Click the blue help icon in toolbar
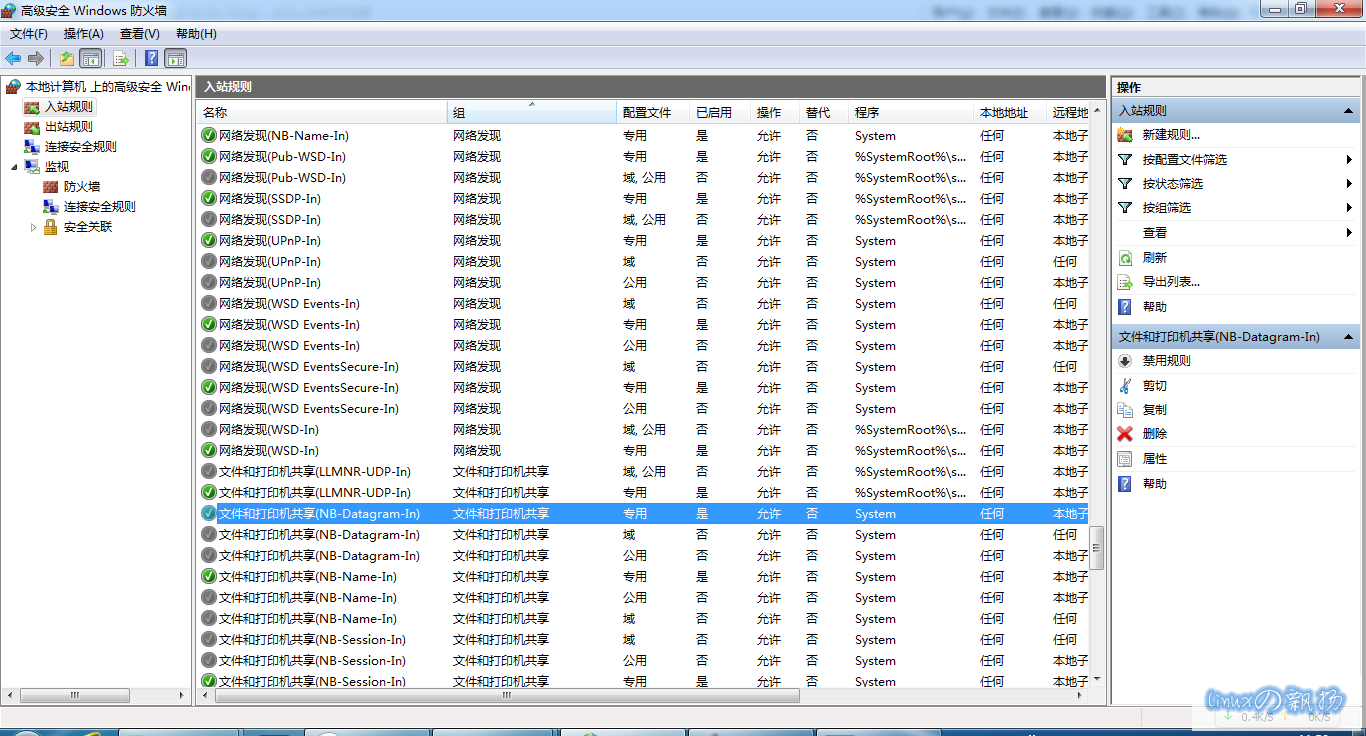Image resolution: width=1366 pixels, height=736 pixels. (151, 58)
